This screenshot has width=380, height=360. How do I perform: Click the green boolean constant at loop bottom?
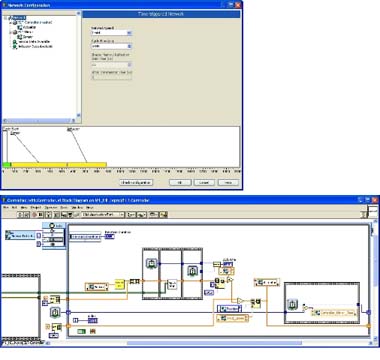[81, 331]
